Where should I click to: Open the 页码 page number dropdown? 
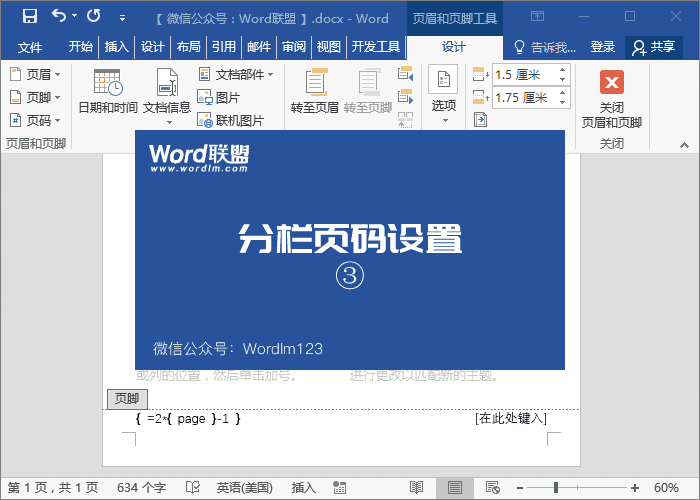pos(35,120)
